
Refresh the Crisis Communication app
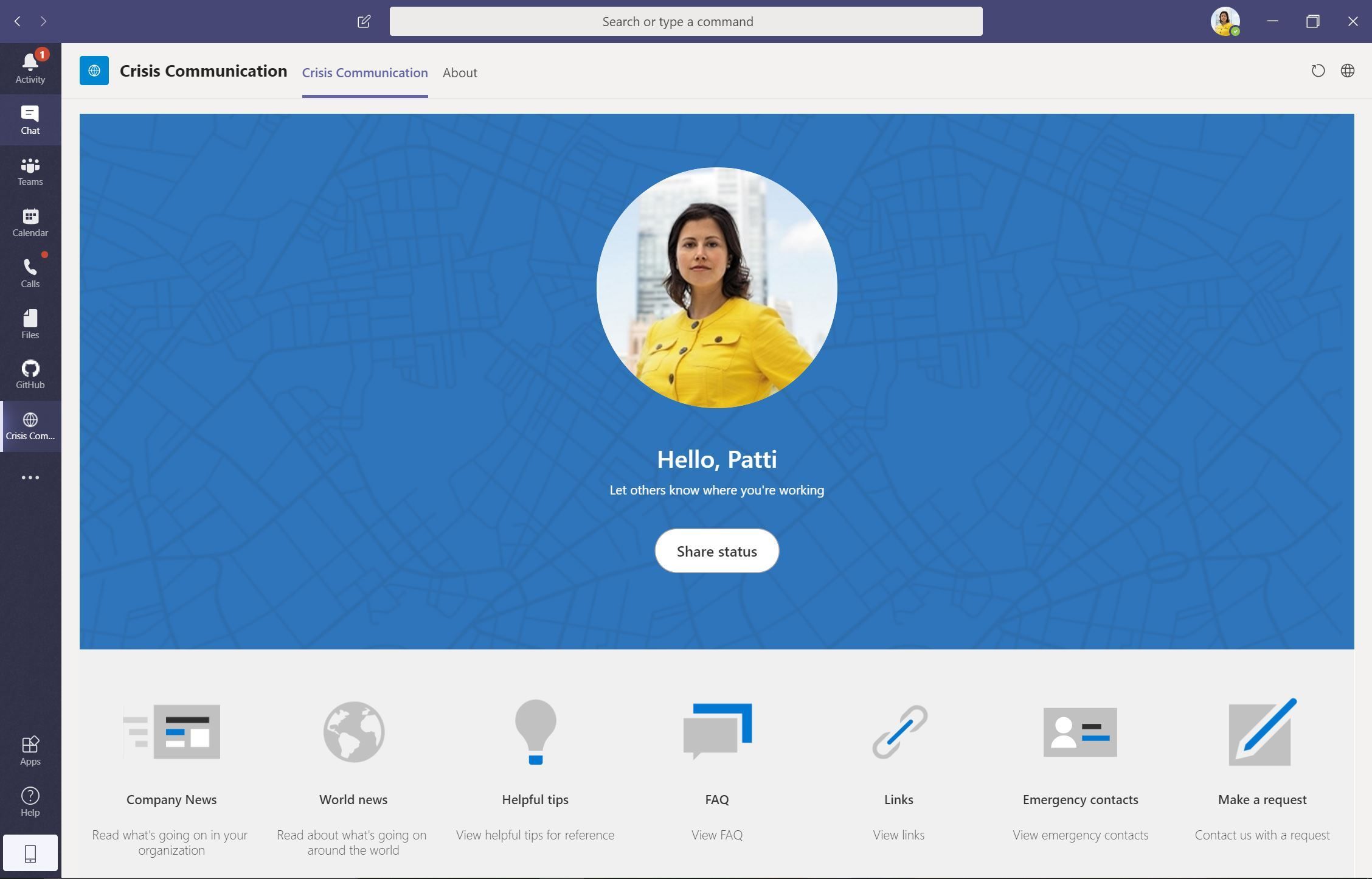tap(1318, 71)
